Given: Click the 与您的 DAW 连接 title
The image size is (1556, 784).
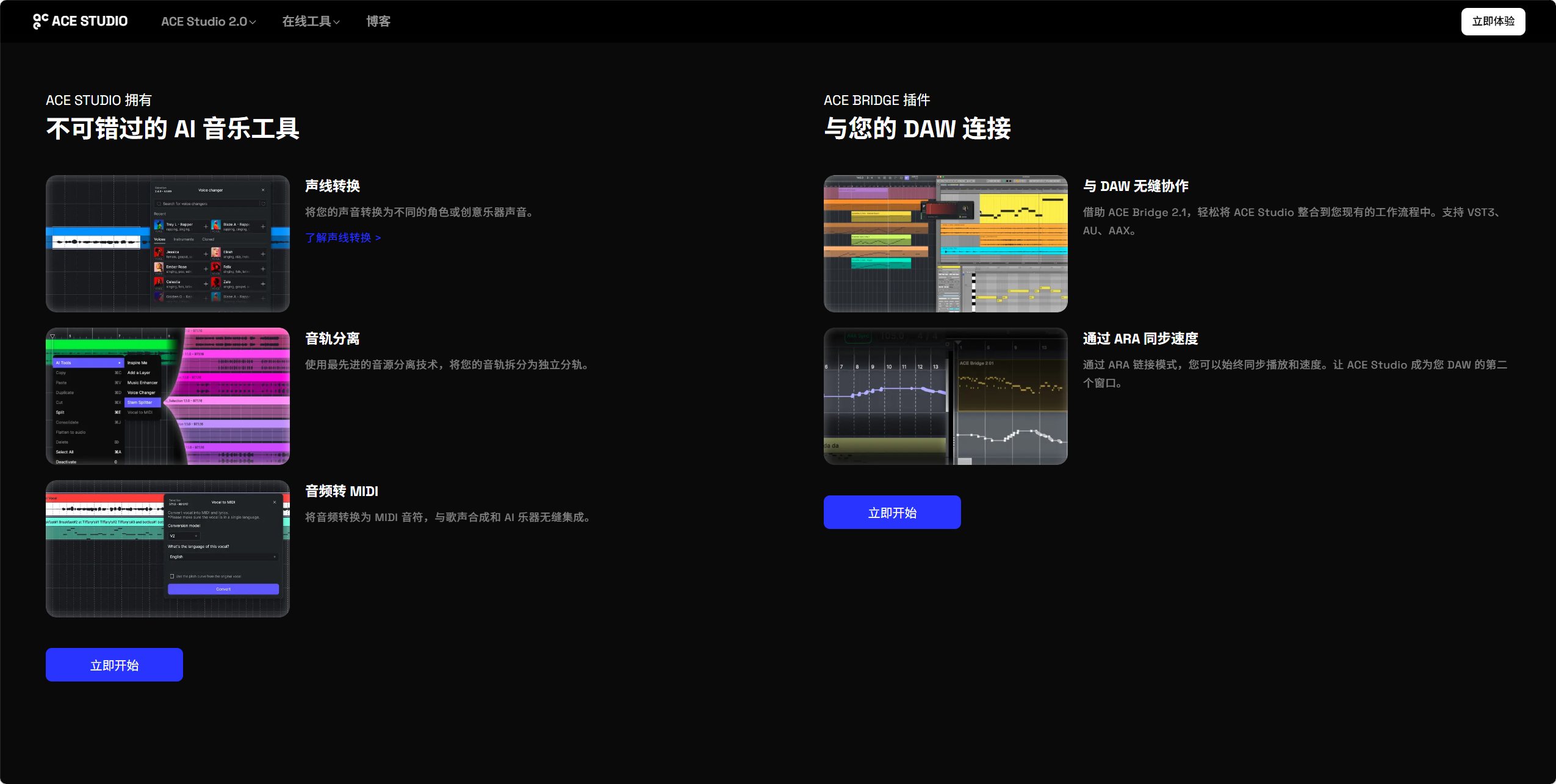Looking at the screenshot, I should [917, 129].
